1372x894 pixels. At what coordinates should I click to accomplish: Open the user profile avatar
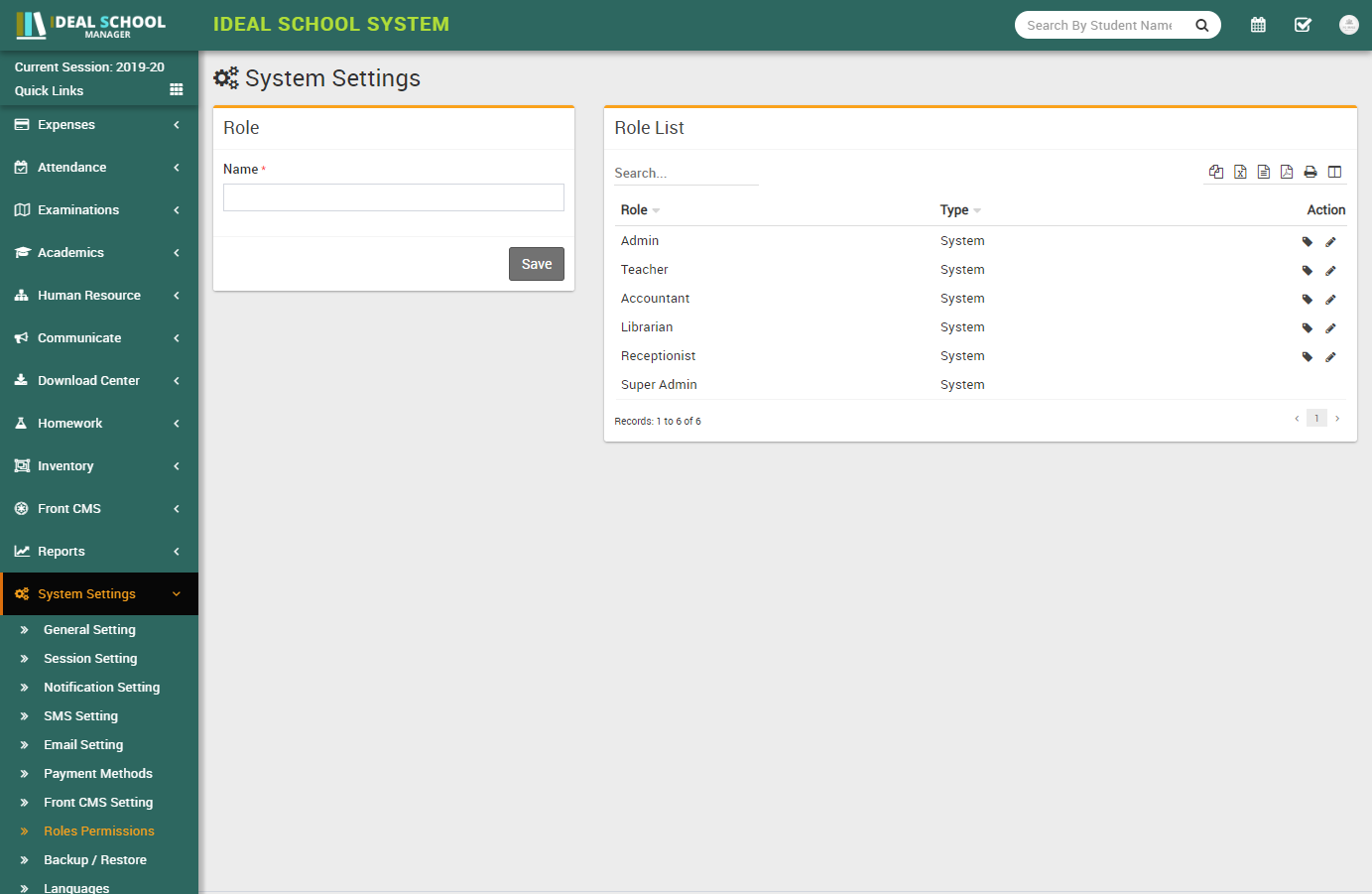pos(1348,25)
